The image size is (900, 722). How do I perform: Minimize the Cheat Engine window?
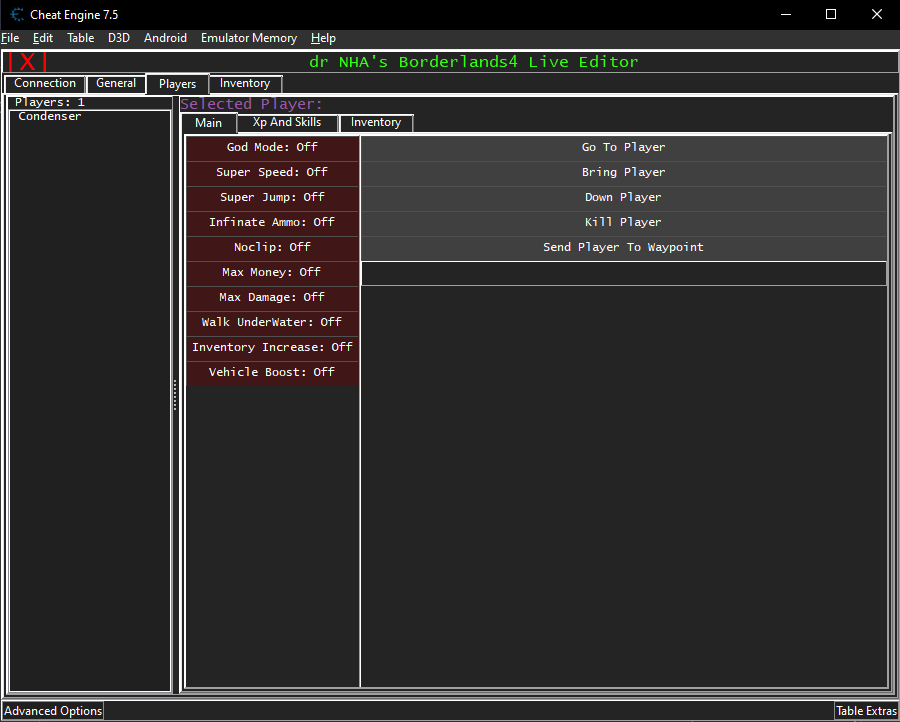pyautogui.click(x=786, y=14)
